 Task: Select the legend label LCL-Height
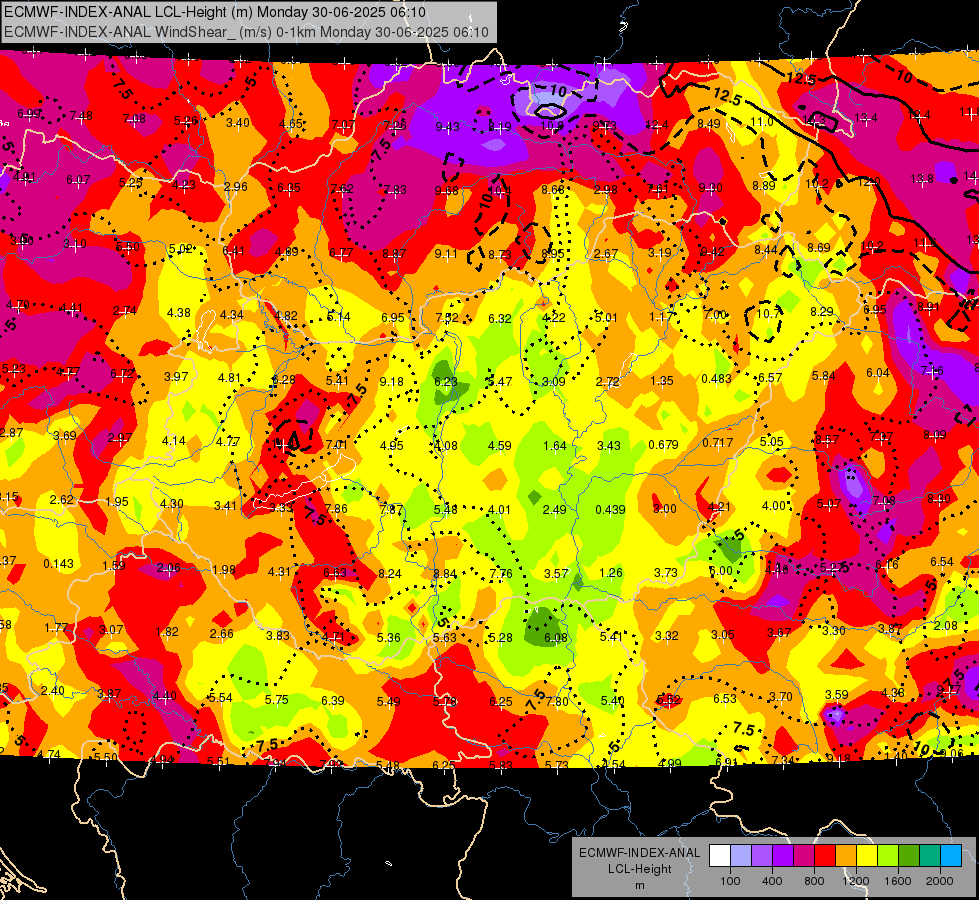(639, 869)
